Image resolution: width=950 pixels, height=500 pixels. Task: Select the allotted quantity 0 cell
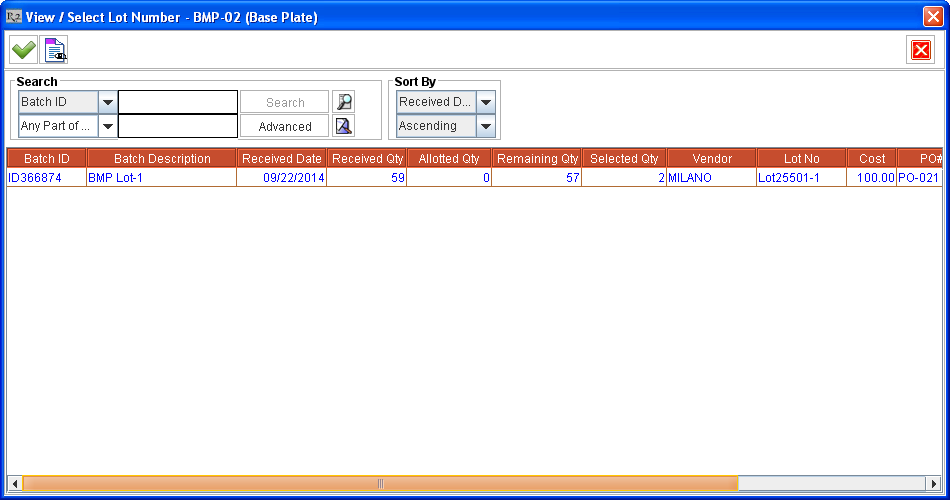pyautogui.click(x=449, y=178)
